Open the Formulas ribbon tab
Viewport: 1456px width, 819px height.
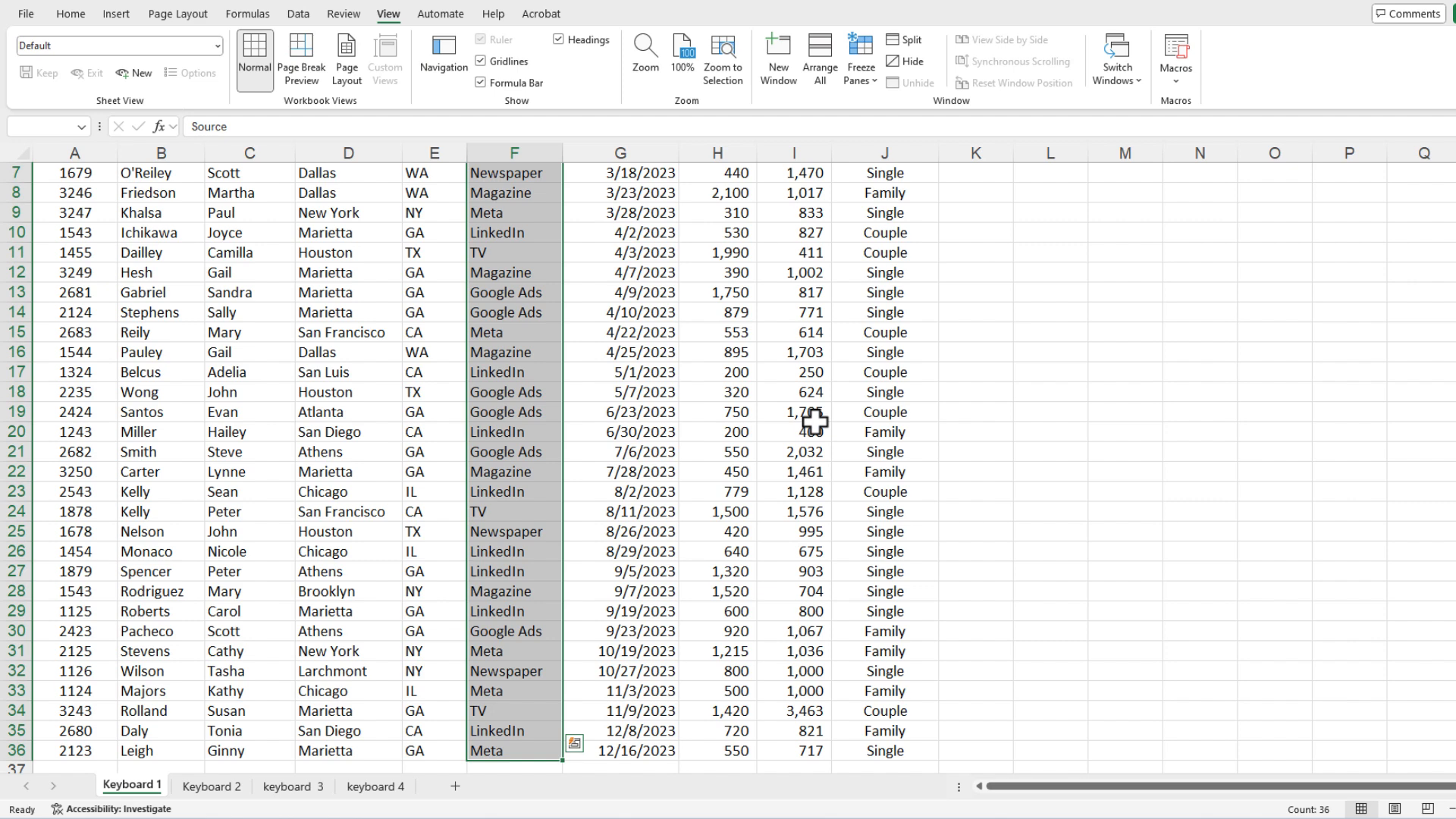point(247,14)
